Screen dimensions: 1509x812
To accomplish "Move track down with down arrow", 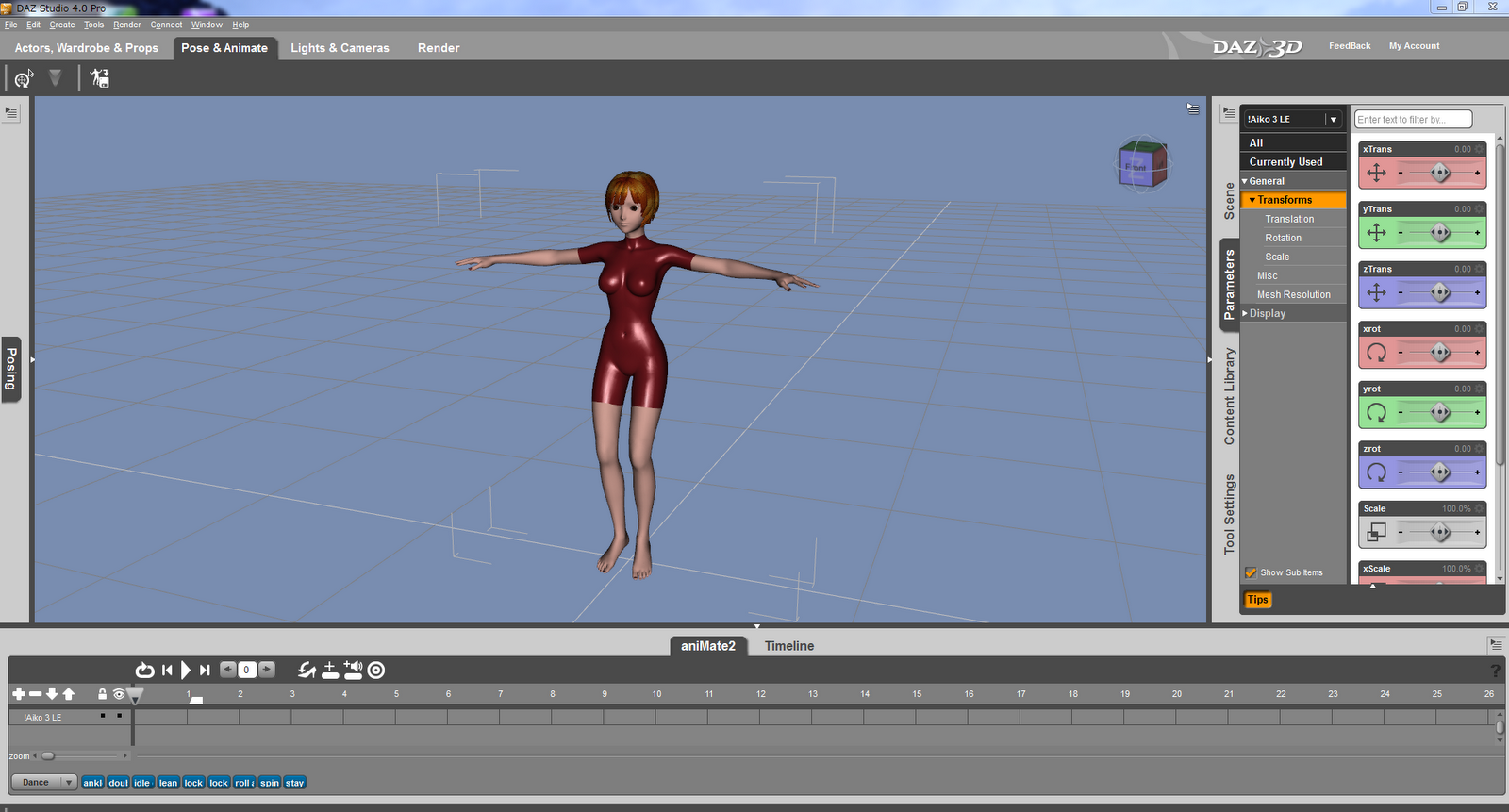I will click(52, 693).
